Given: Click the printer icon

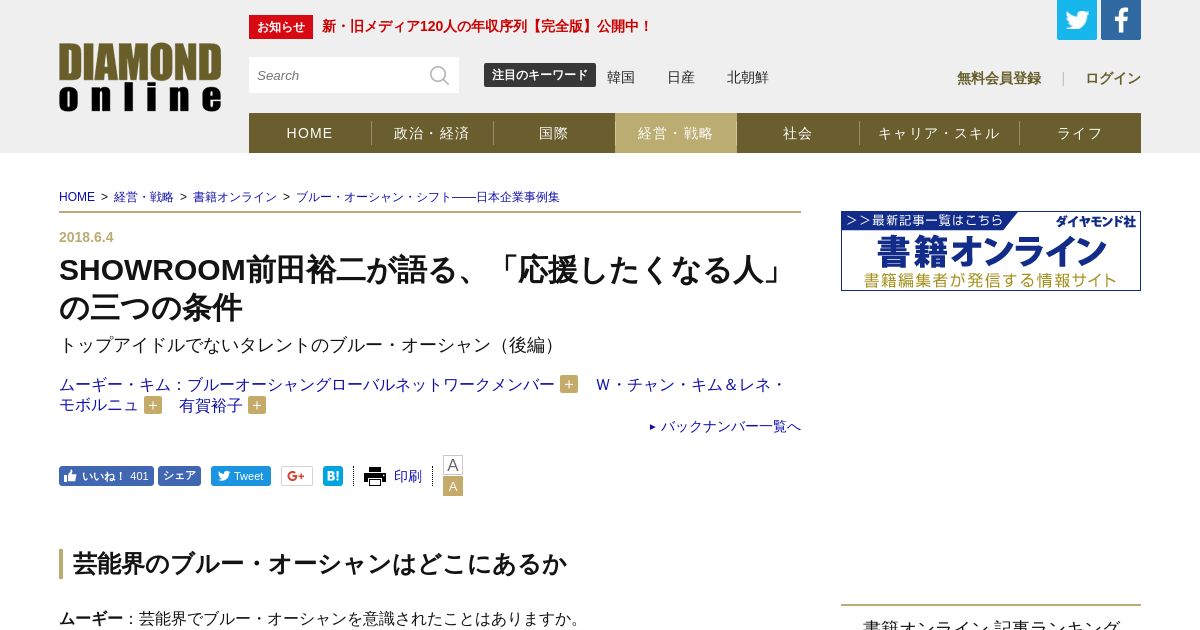Looking at the screenshot, I should [x=375, y=476].
